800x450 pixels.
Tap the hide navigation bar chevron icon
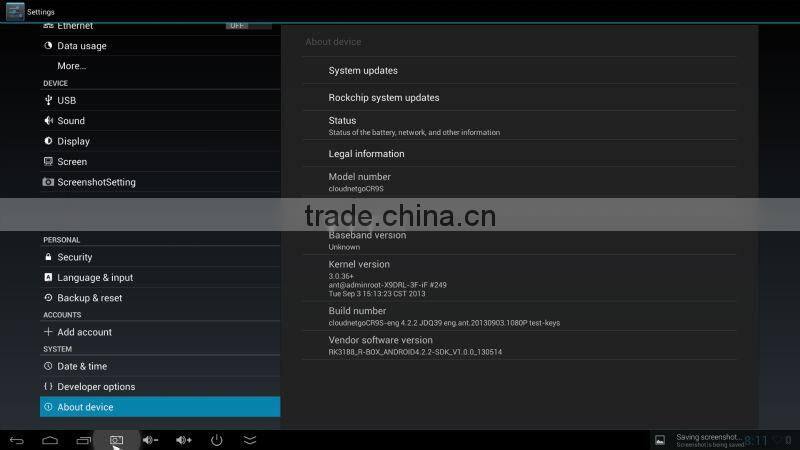point(250,440)
